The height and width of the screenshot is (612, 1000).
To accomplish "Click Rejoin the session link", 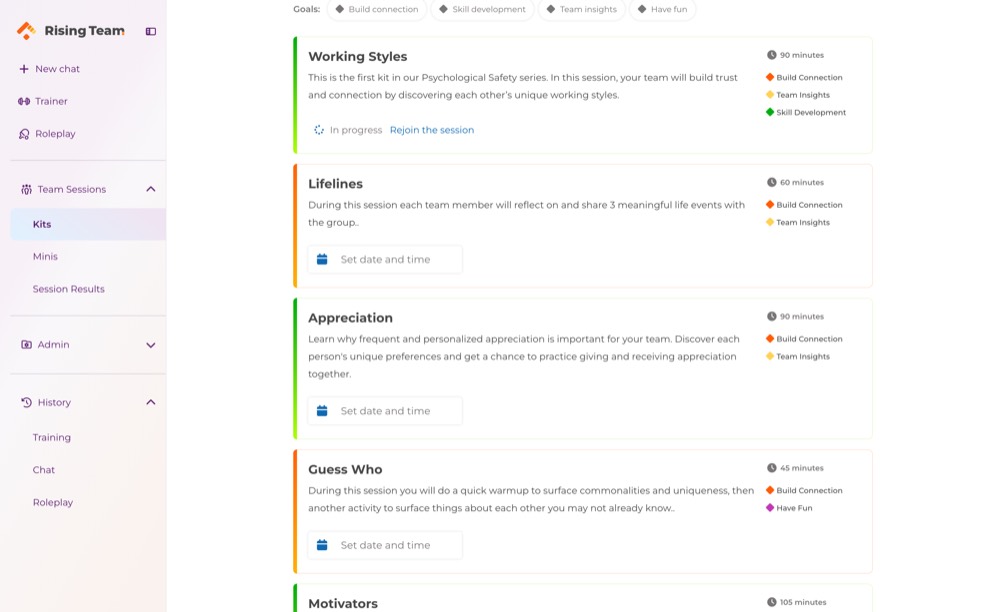I will pos(432,130).
